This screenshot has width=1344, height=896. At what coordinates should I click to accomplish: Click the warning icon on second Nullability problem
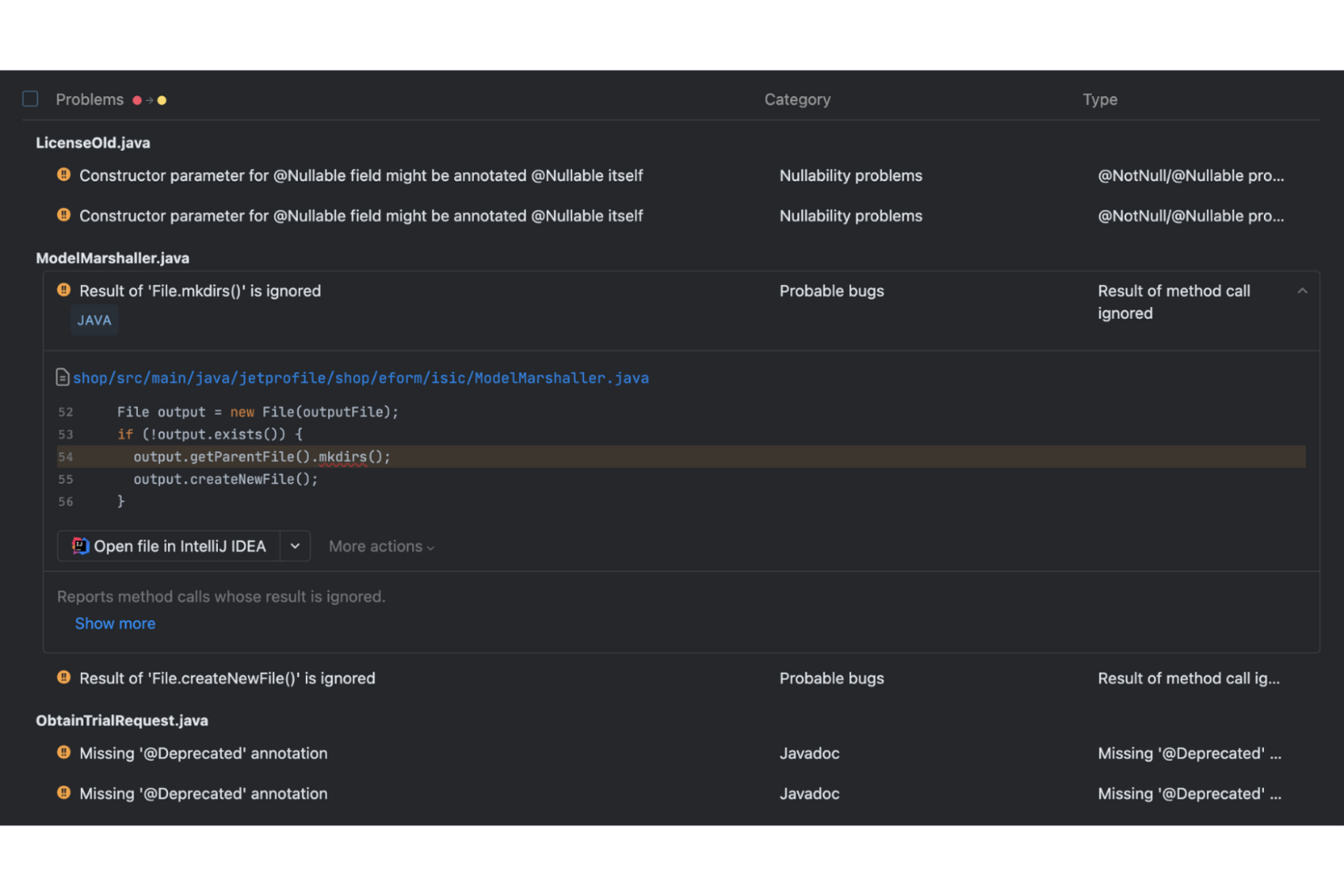click(x=64, y=216)
